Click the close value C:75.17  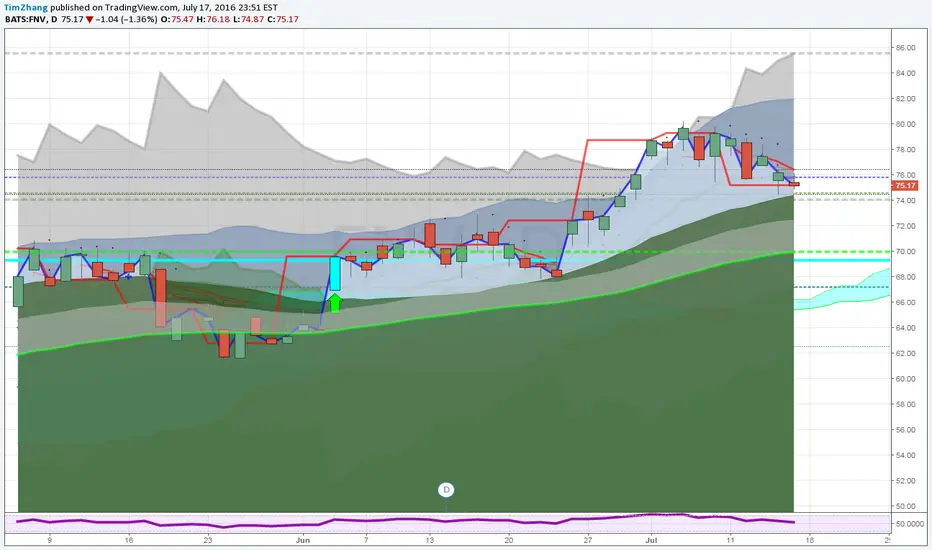283,19
